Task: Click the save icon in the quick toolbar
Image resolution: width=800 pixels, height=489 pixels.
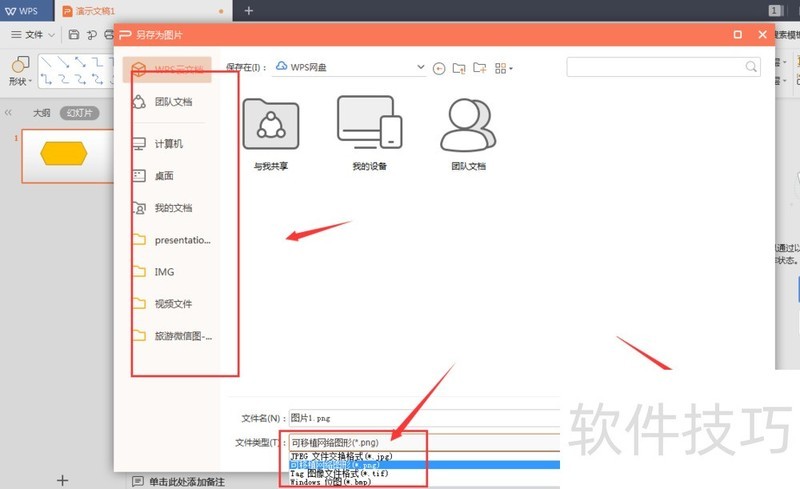Action: pyautogui.click(x=73, y=35)
